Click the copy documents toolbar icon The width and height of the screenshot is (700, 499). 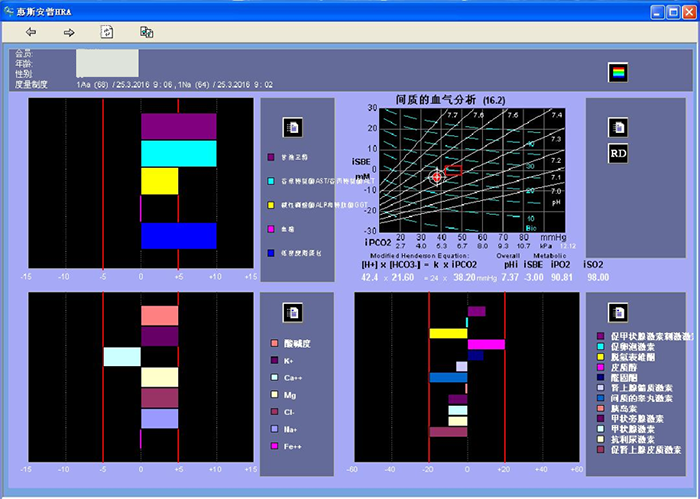147,32
